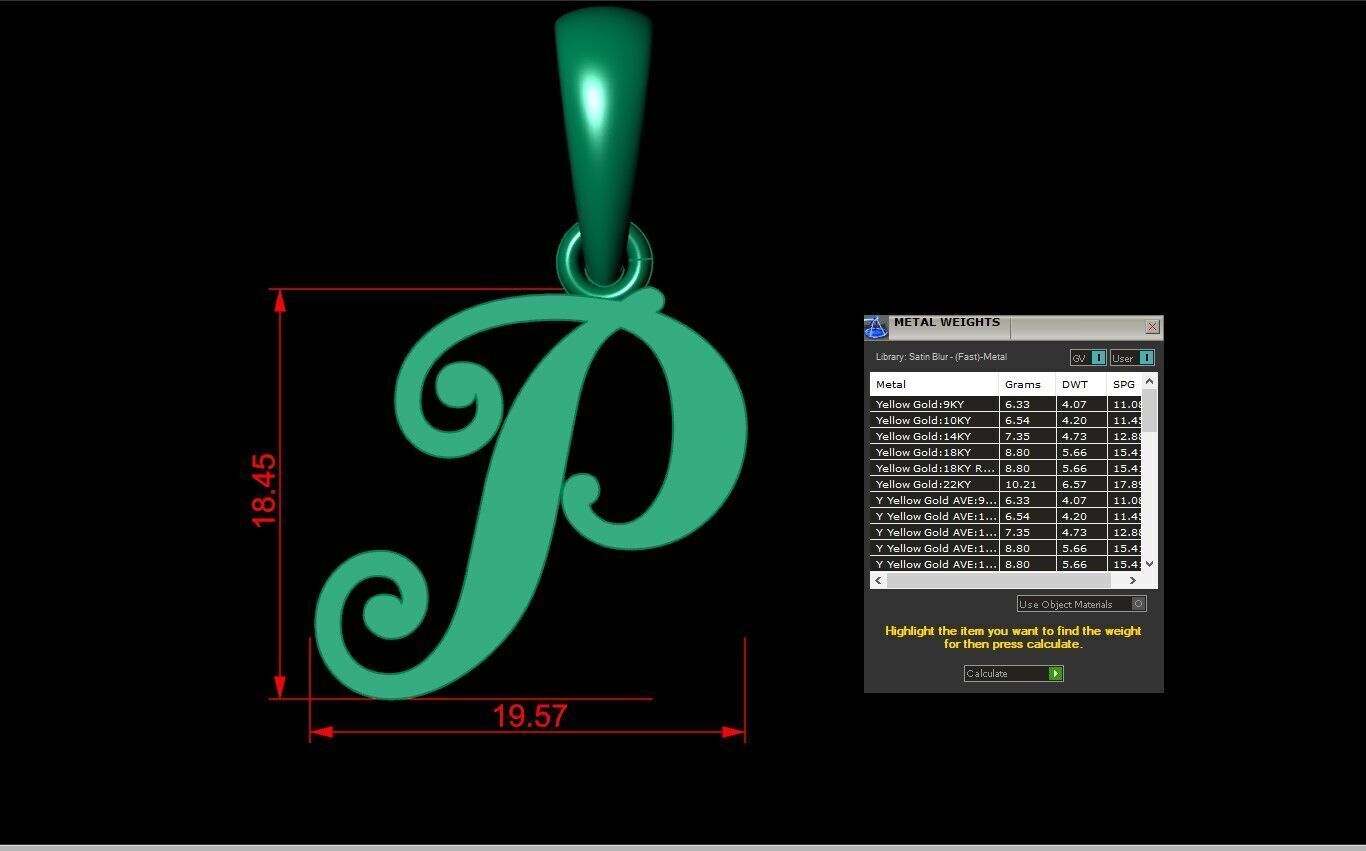Click the 18.45 height dimension label
The height and width of the screenshot is (851, 1366).
(x=264, y=490)
